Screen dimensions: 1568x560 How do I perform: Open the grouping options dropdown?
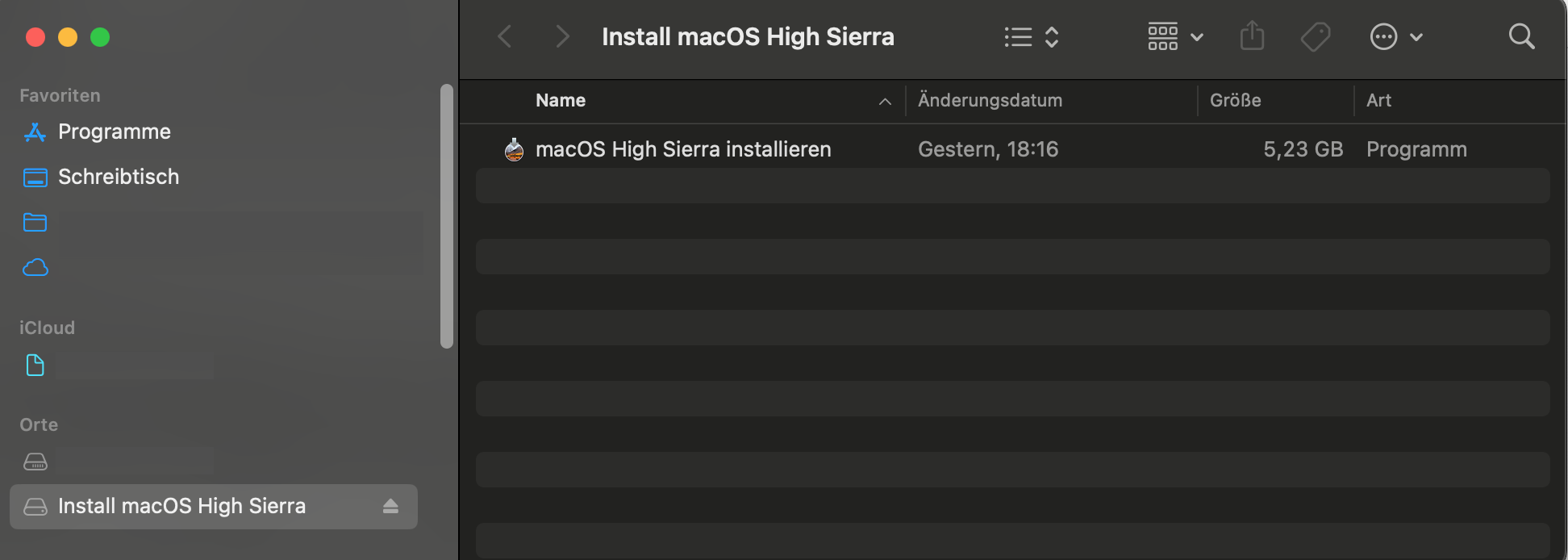(1175, 36)
